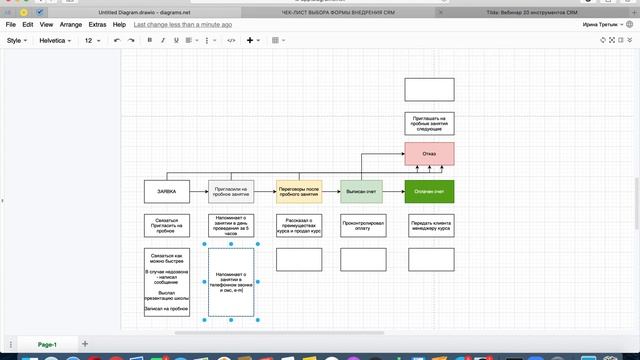Select the 'Связаться Пригласить на пробное' box

(x=167, y=226)
